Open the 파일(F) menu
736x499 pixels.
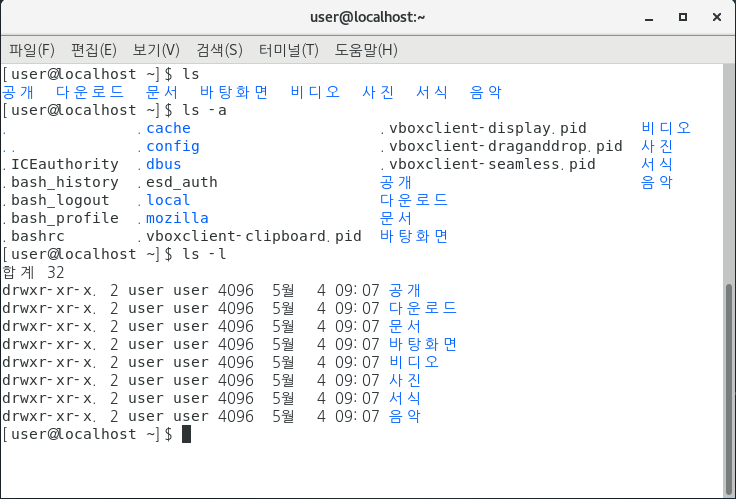(x=32, y=50)
